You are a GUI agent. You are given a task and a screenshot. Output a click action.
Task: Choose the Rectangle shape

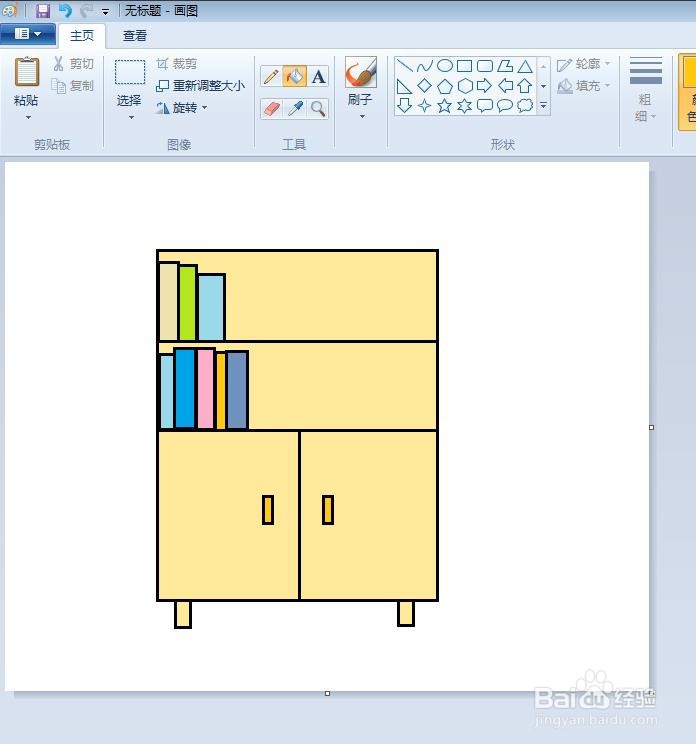464,65
